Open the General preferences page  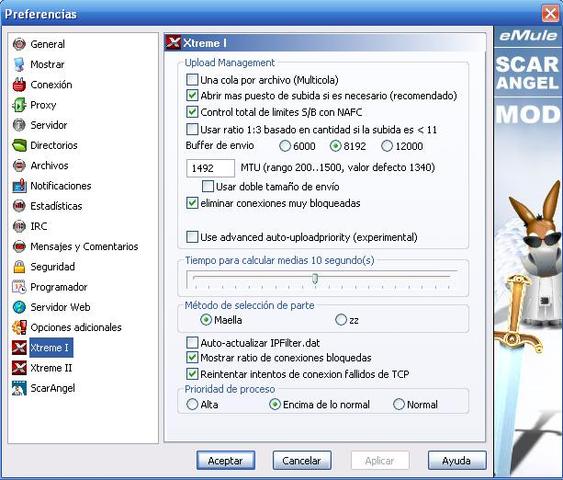[48, 44]
